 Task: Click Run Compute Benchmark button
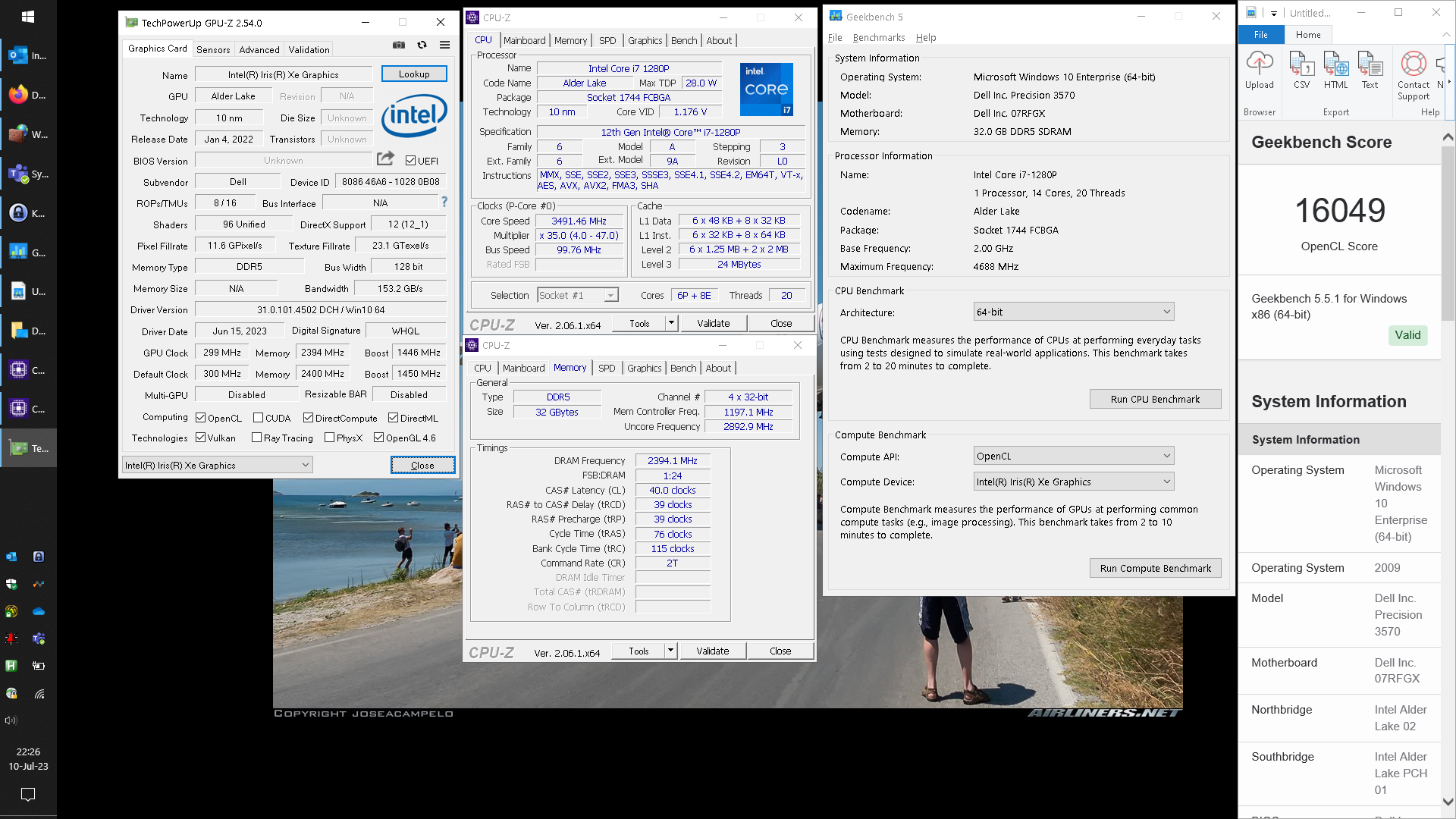[x=1155, y=568]
